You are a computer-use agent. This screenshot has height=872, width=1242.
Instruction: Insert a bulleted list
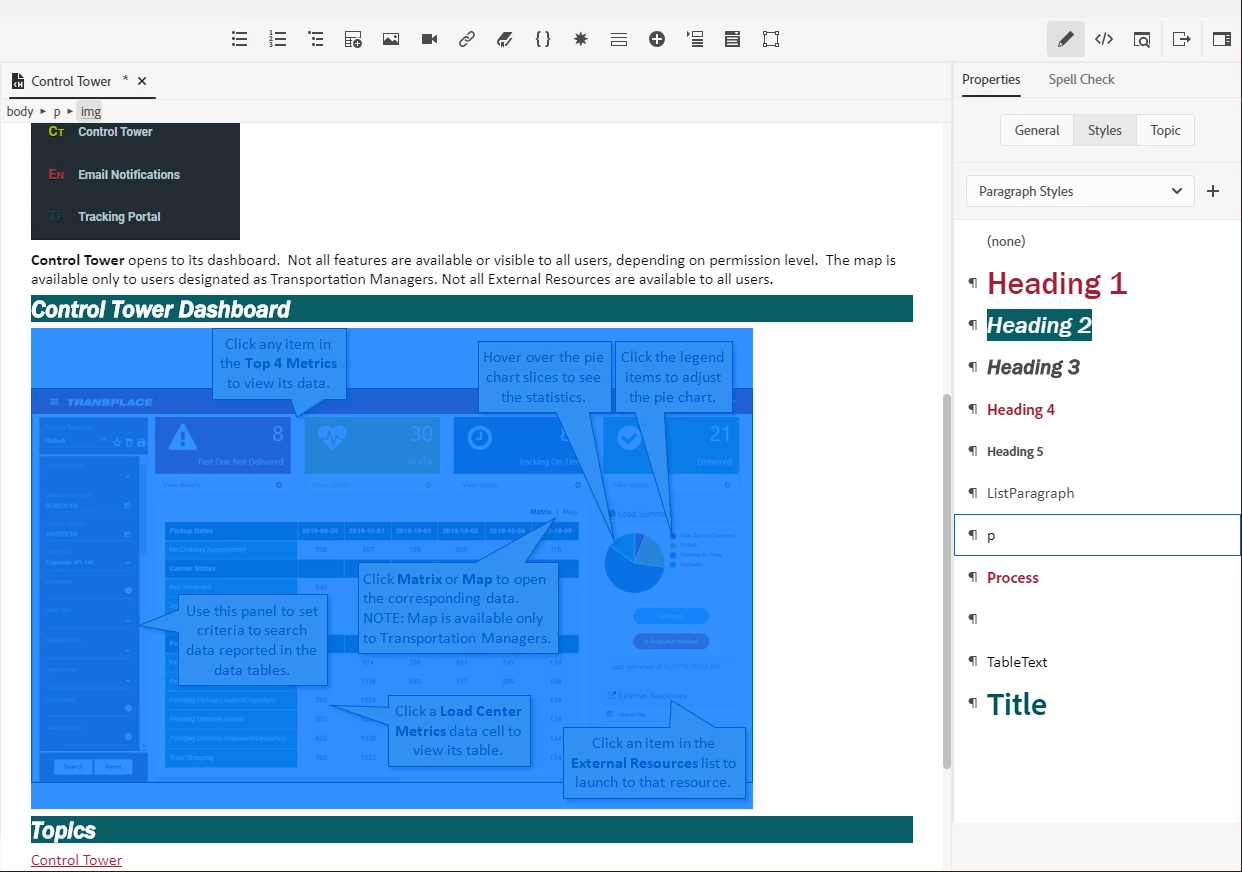click(x=239, y=39)
